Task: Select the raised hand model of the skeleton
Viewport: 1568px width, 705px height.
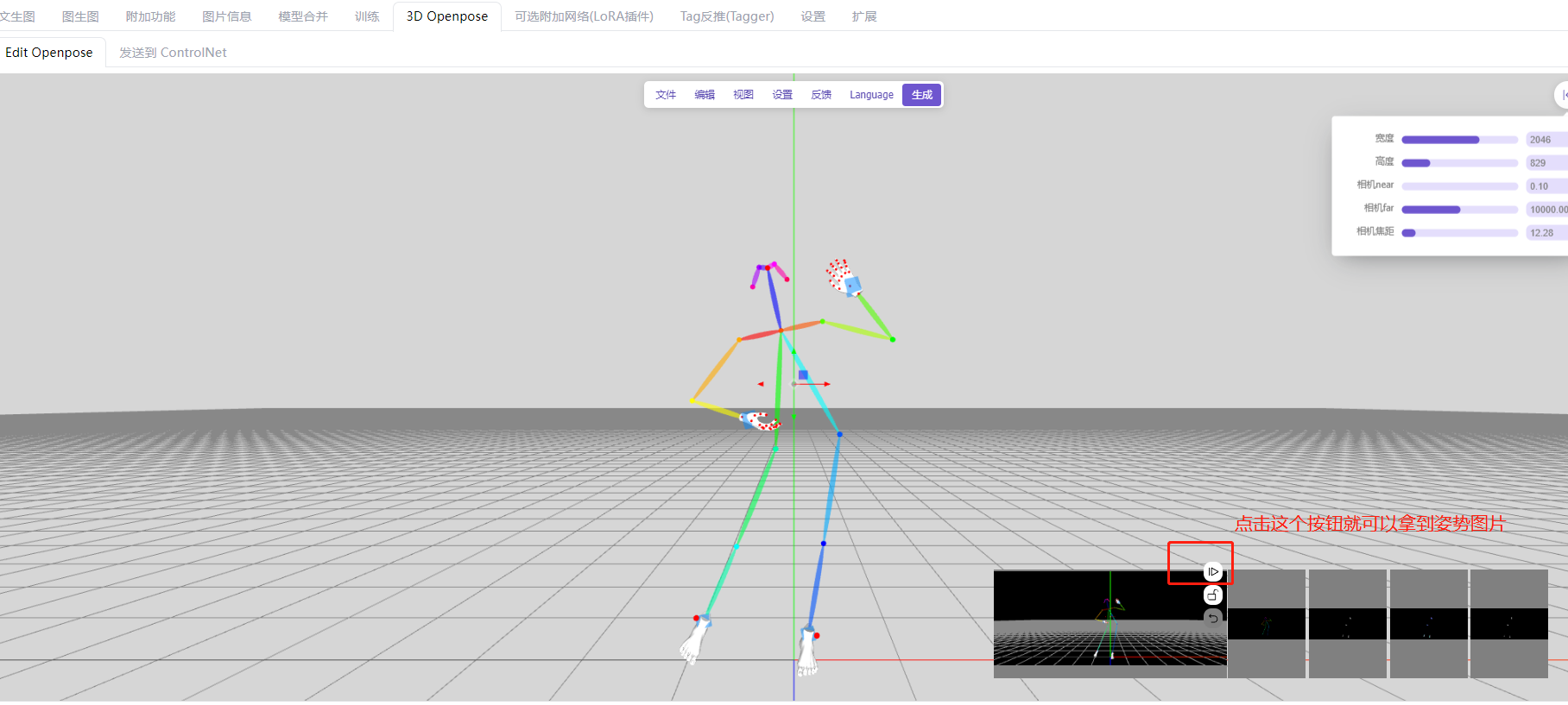Action: click(843, 278)
